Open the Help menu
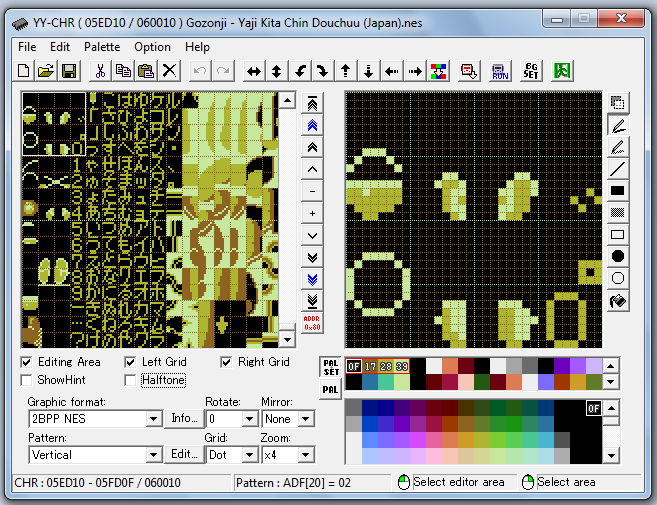657x505 pixels. [197, 47]
